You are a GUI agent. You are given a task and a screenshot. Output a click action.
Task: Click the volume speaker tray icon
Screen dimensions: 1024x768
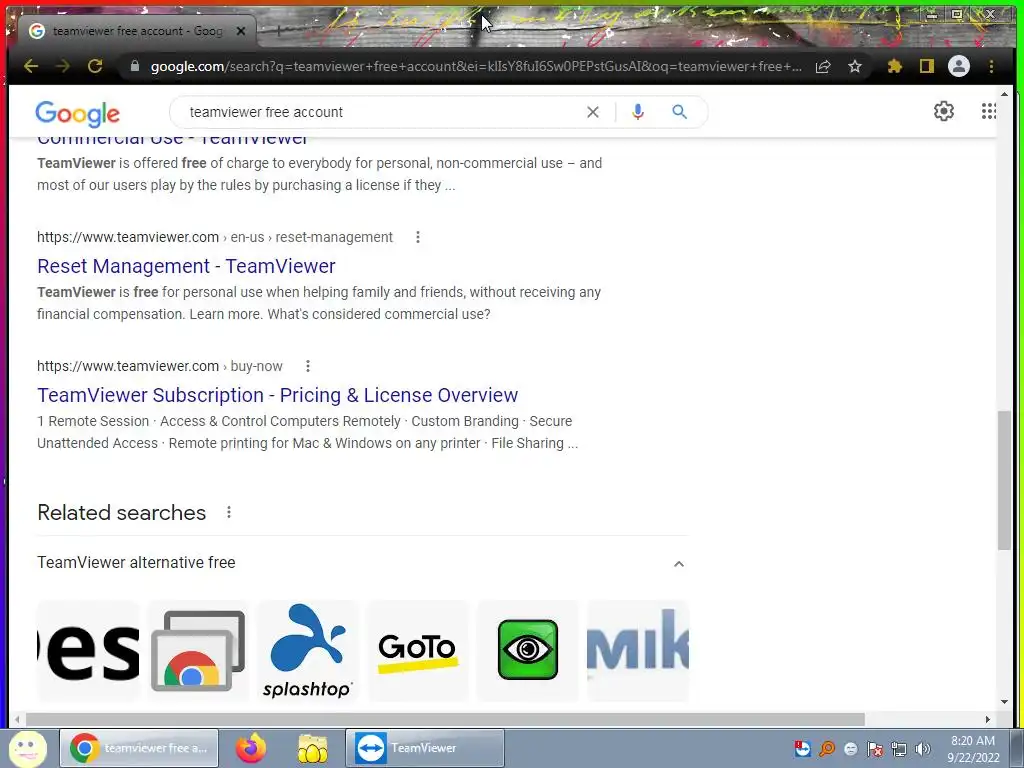click(x=922, y=749)
